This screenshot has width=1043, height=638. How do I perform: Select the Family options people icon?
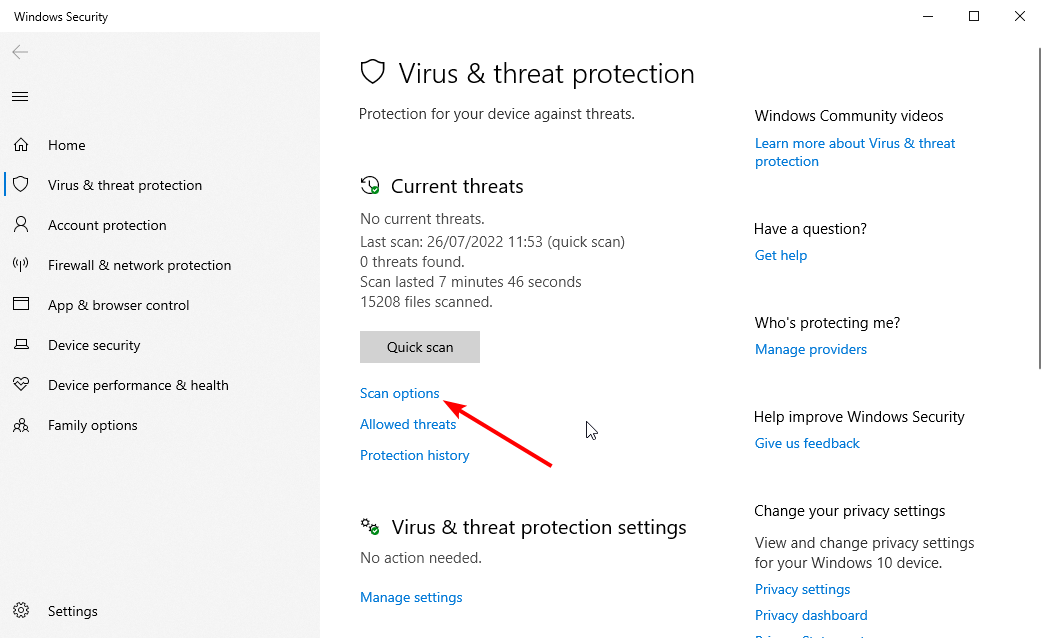tap(21, 425)
